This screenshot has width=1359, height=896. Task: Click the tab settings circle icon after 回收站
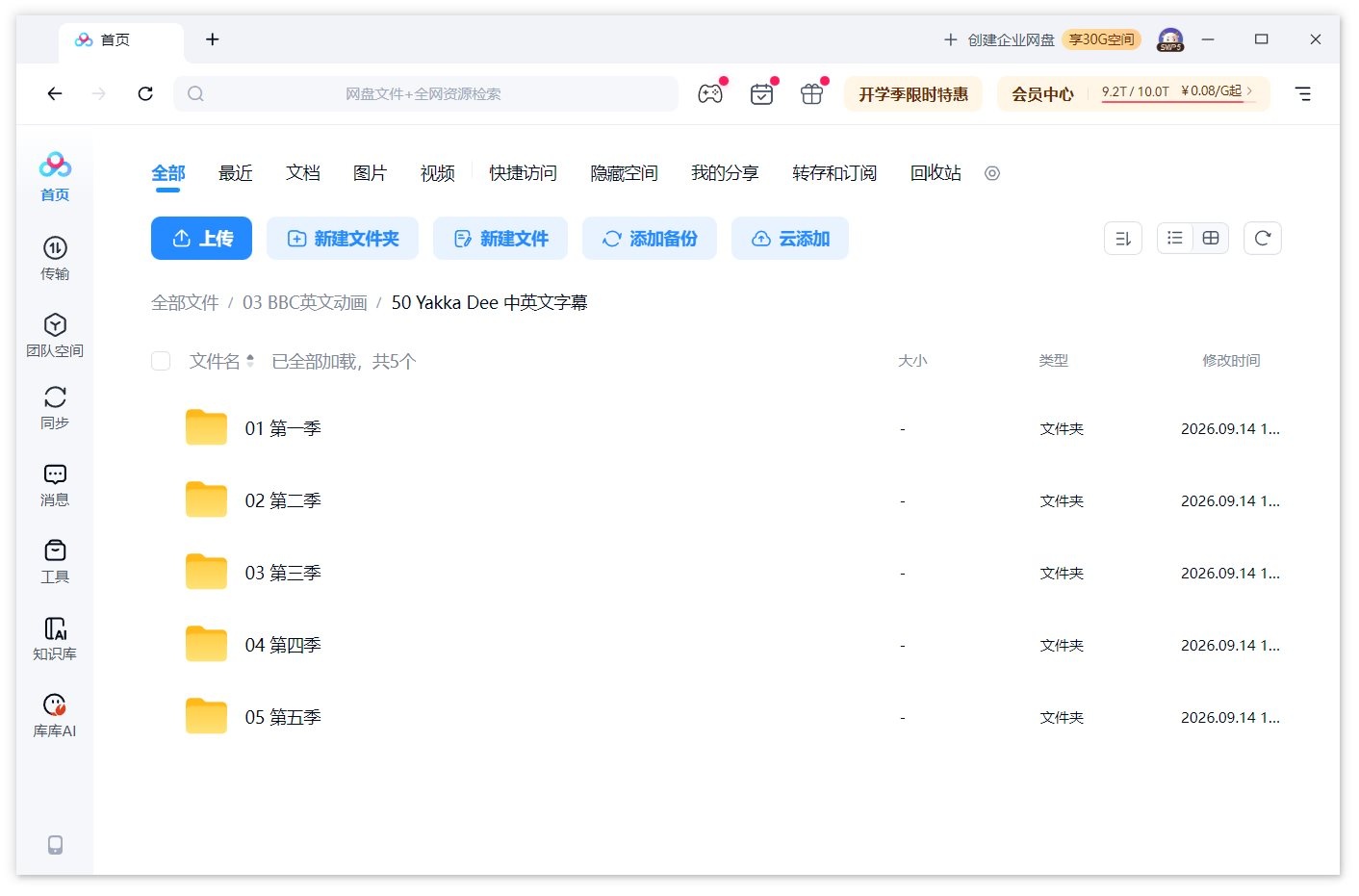[992, 173]
